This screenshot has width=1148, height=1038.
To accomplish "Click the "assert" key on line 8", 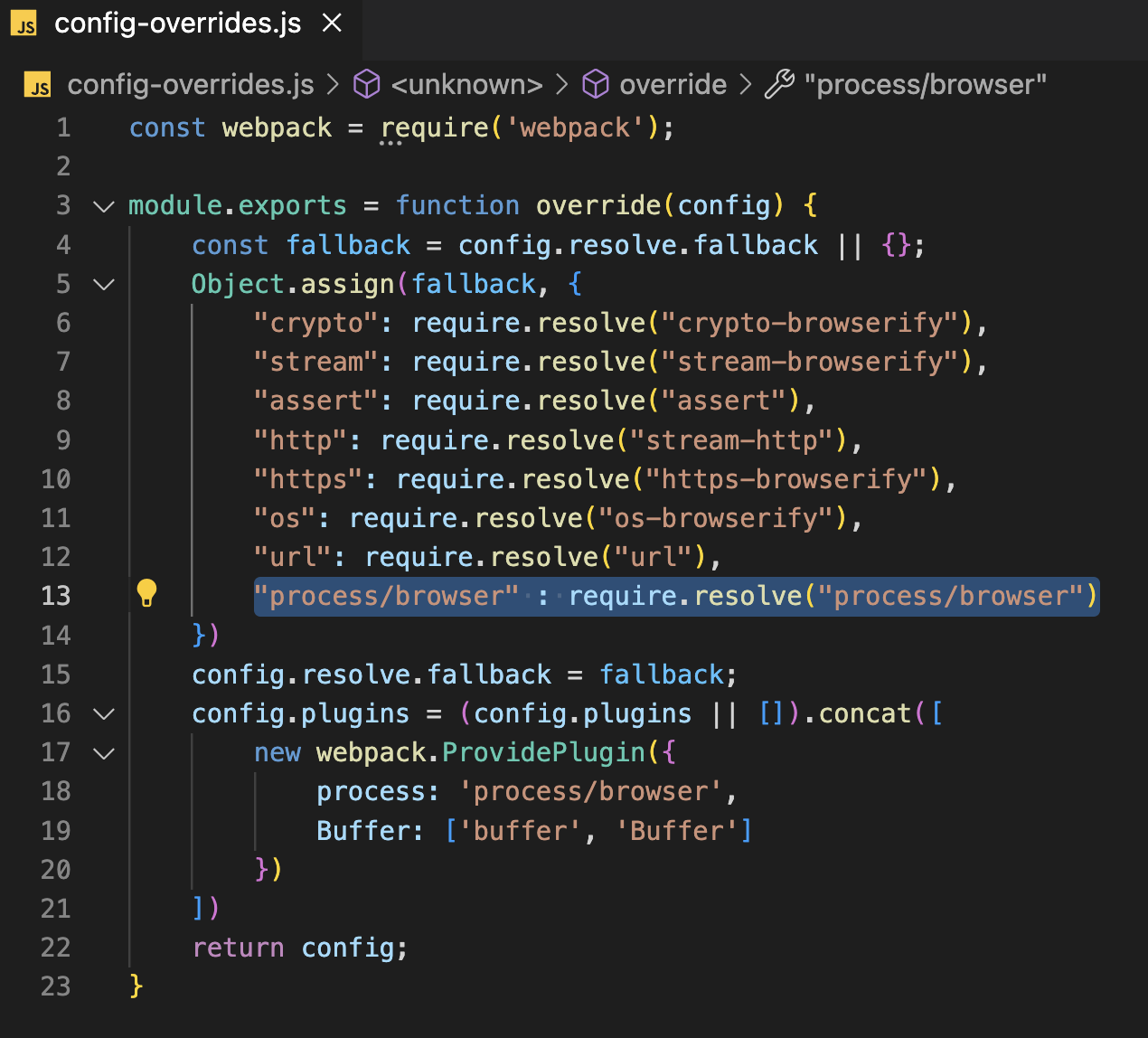I will coord(316,401).
